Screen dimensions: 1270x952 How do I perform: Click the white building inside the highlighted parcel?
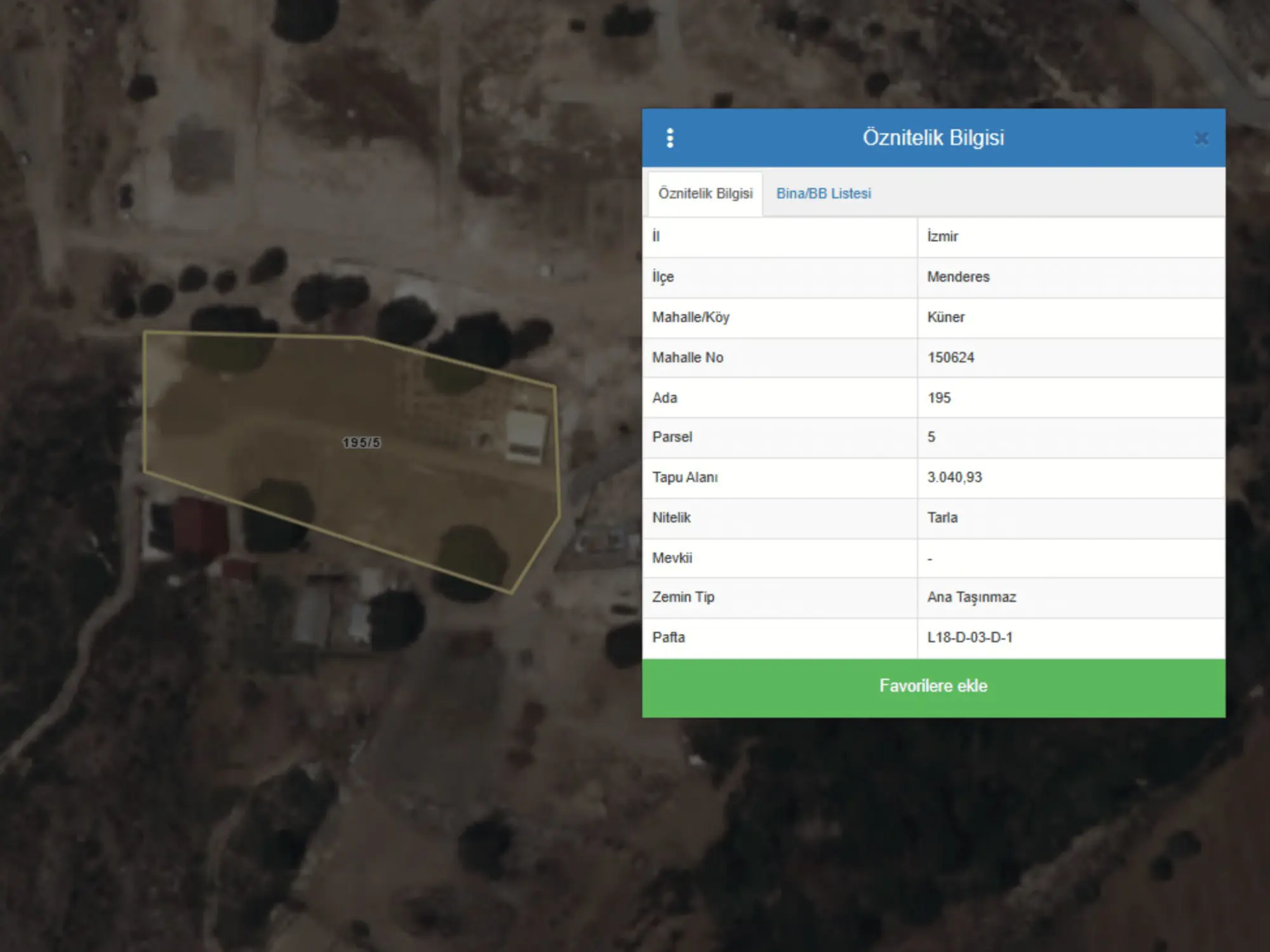526,435
